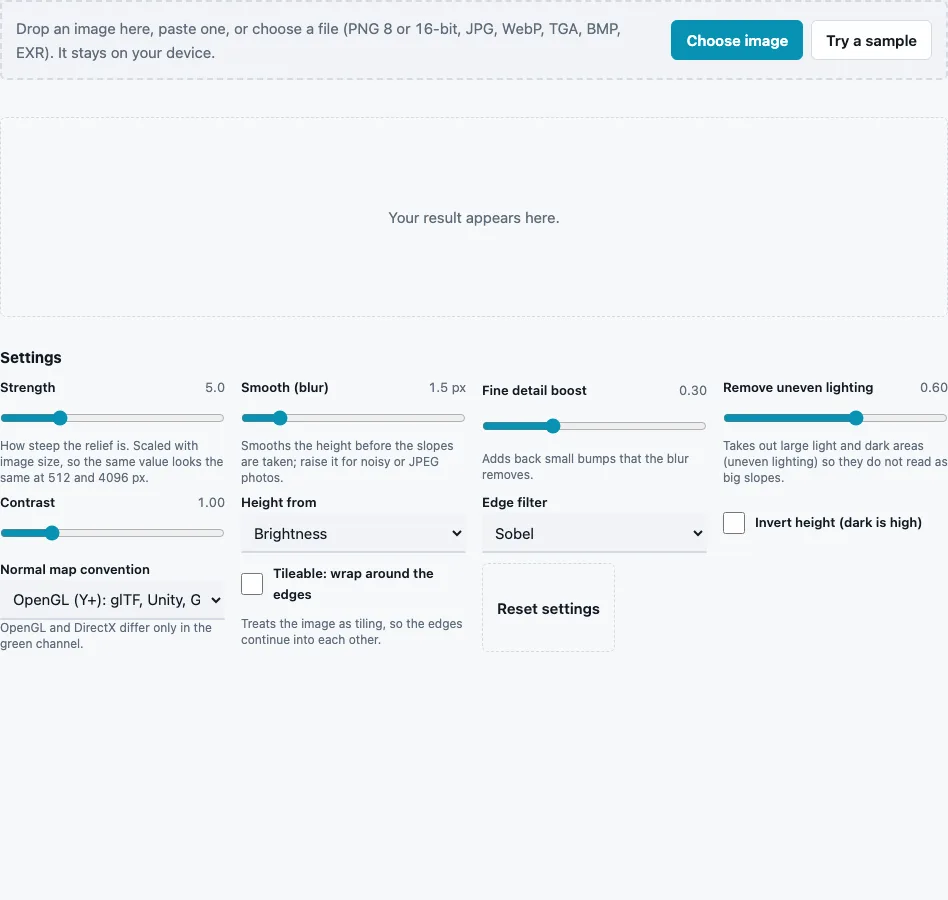Click the Remove uneven lighting value 0.60
The width and height of the screenshot is (948, 900).
pyautogui.click(x=933, y=387)
